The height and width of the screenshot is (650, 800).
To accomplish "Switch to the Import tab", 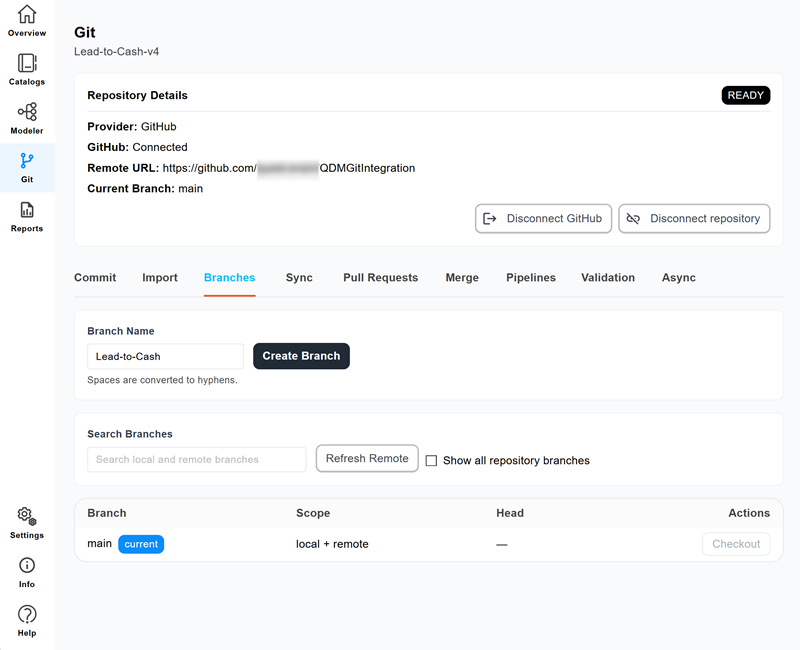I will pyautogui.click(x=160, y=278).
